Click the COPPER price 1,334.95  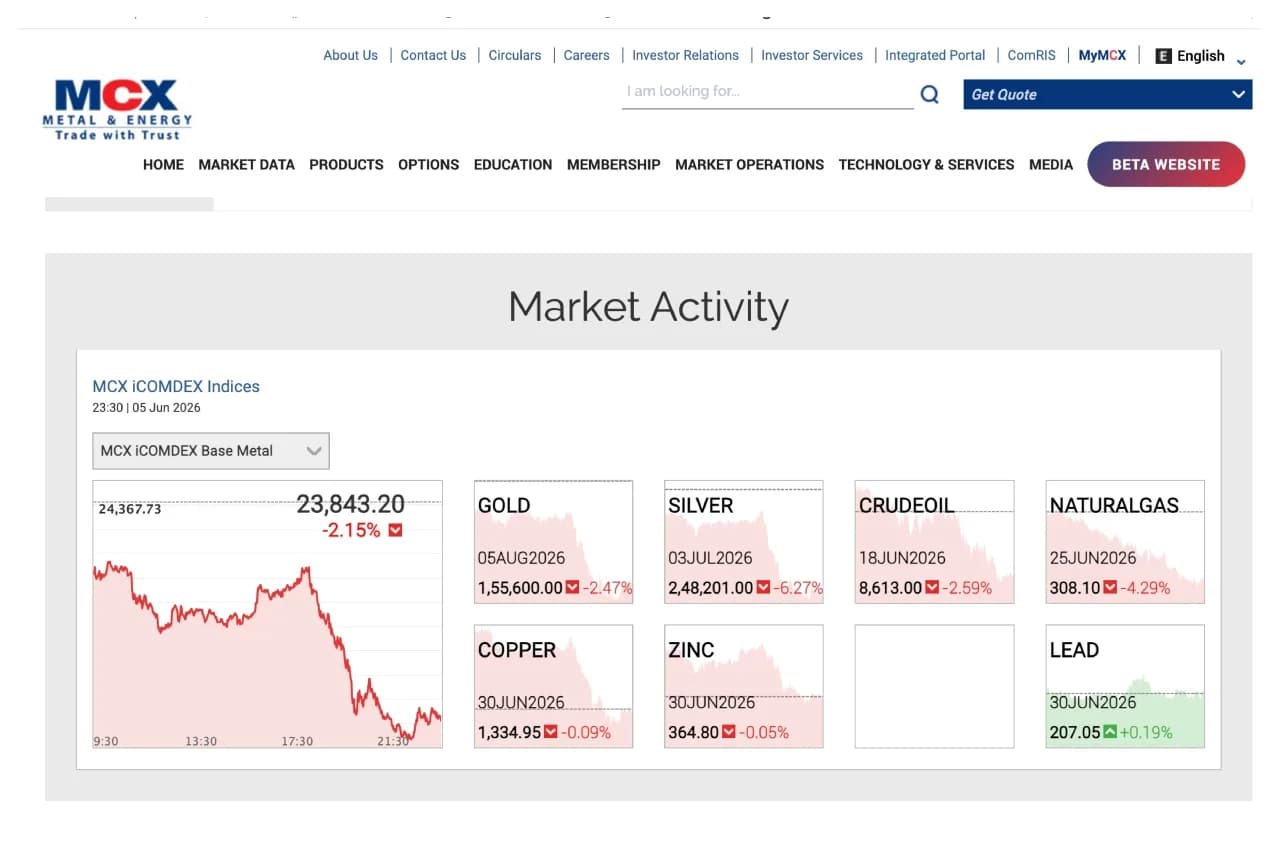509,733
